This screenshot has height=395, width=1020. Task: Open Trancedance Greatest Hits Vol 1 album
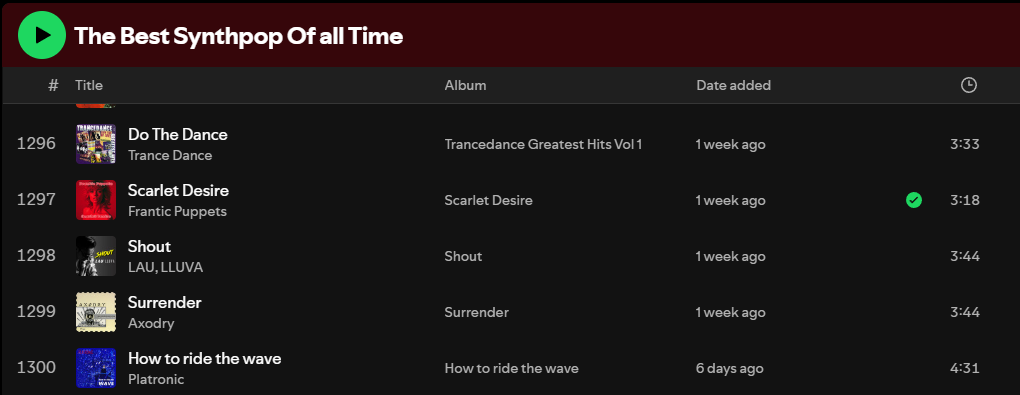pos(543,144)
